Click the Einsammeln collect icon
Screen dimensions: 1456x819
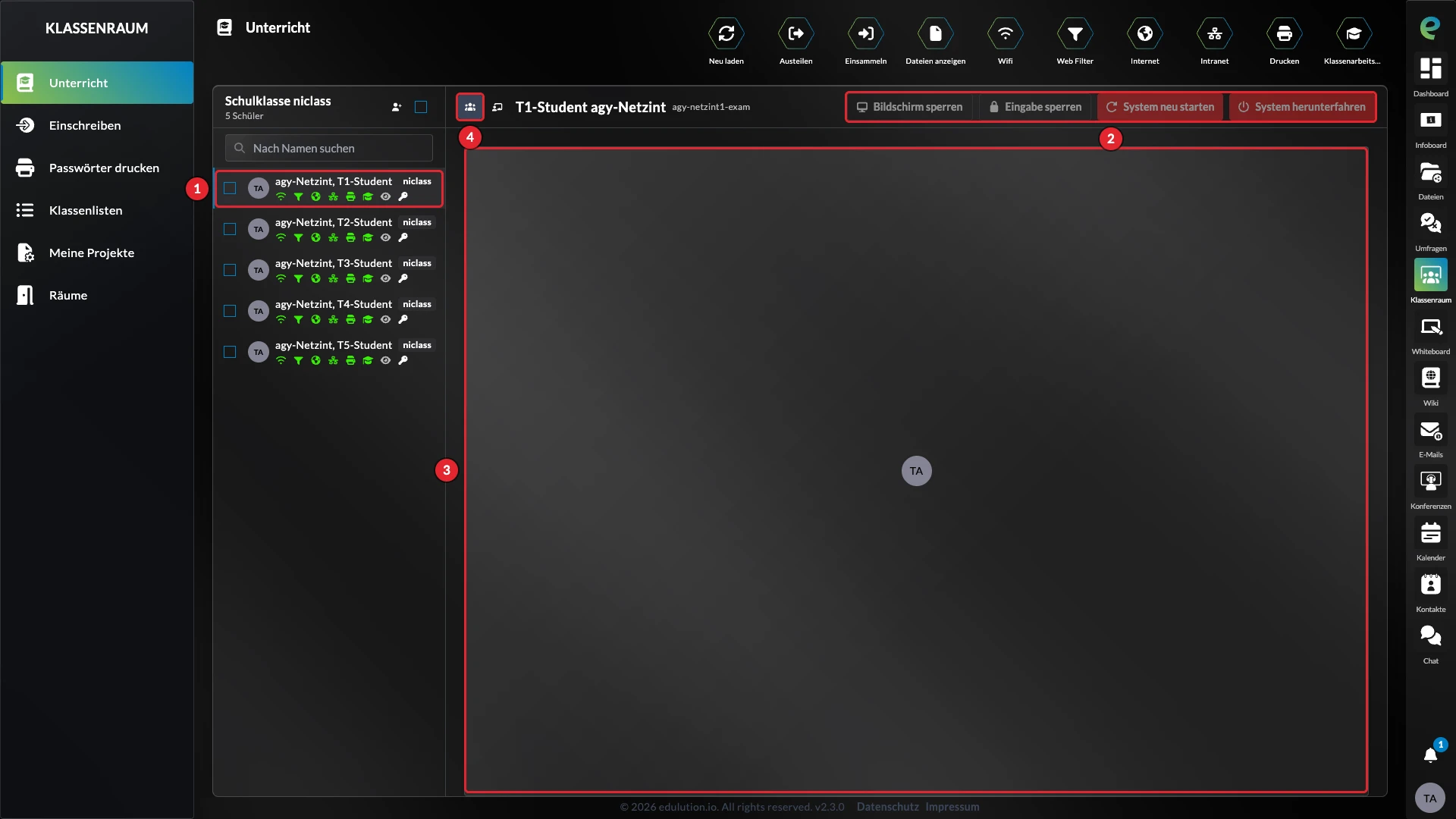[865, 33]
